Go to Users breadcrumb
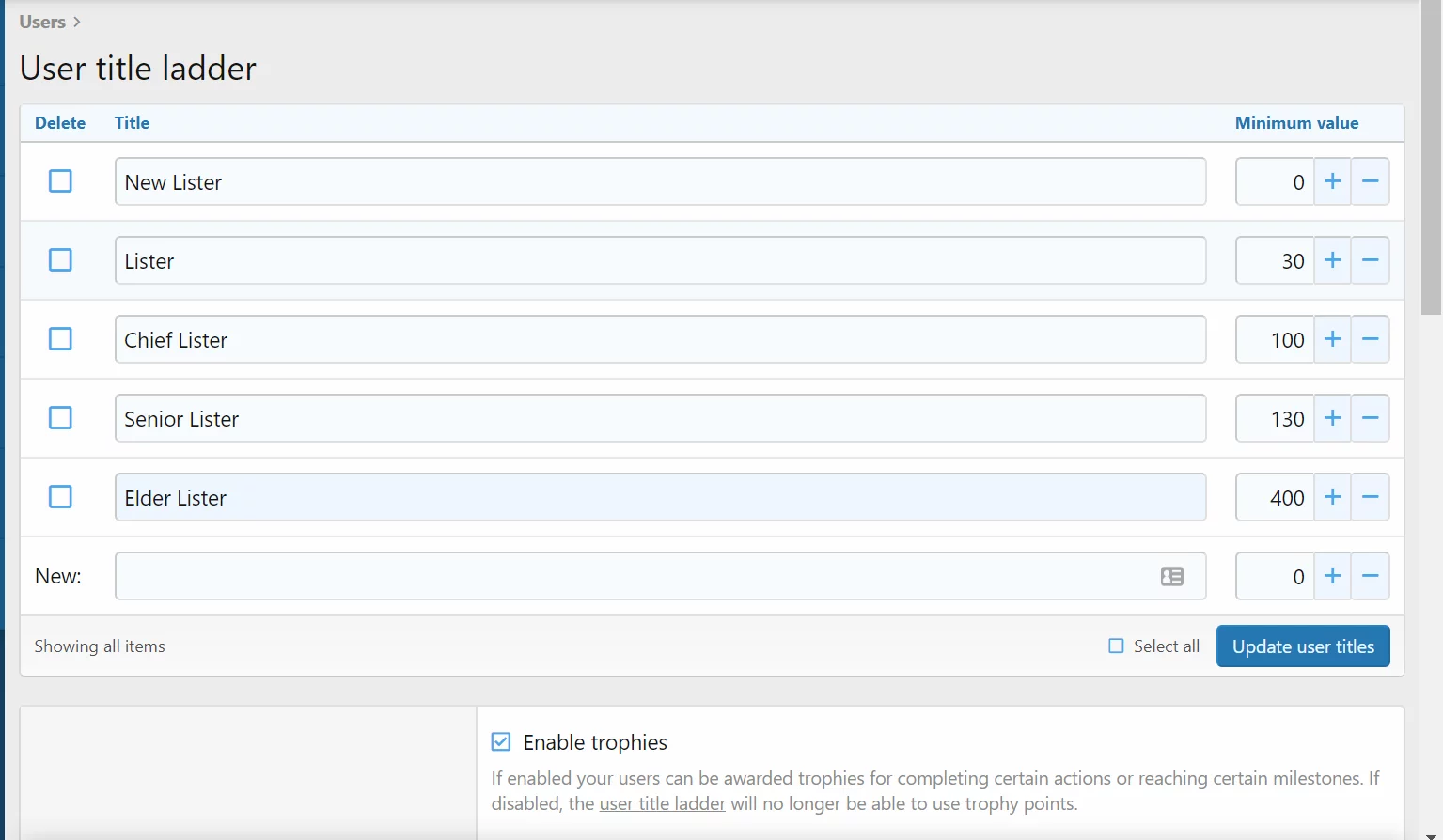The image size is (1443, 840). coord(42,22)
